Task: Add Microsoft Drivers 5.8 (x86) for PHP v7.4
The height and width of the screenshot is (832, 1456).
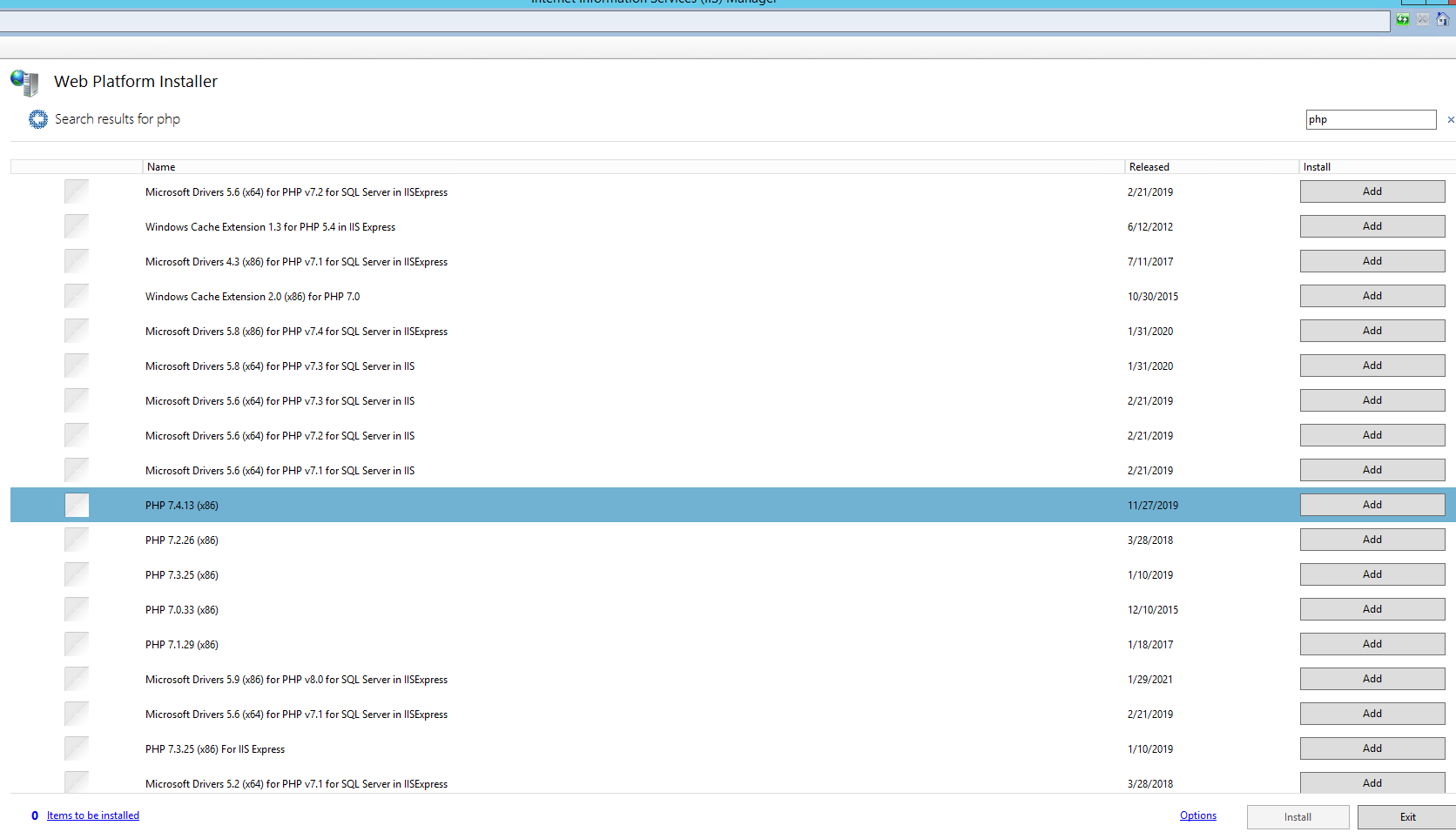Action: (x=1372, y=331)
